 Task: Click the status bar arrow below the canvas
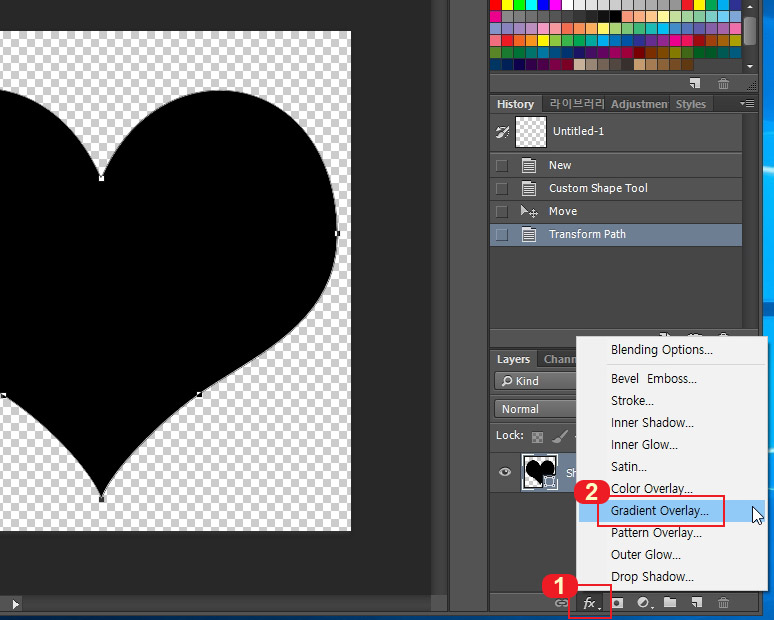[15, 604]
